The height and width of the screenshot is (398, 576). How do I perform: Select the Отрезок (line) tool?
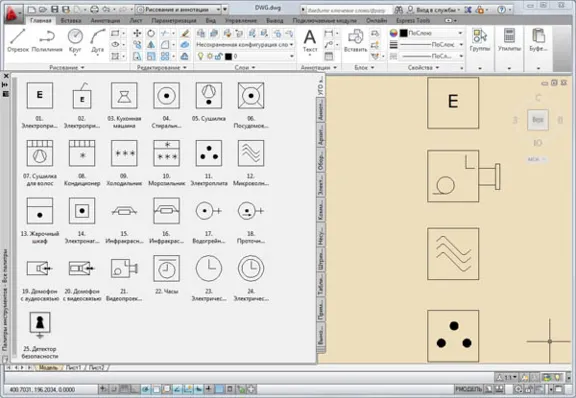[x=18, y=40]
